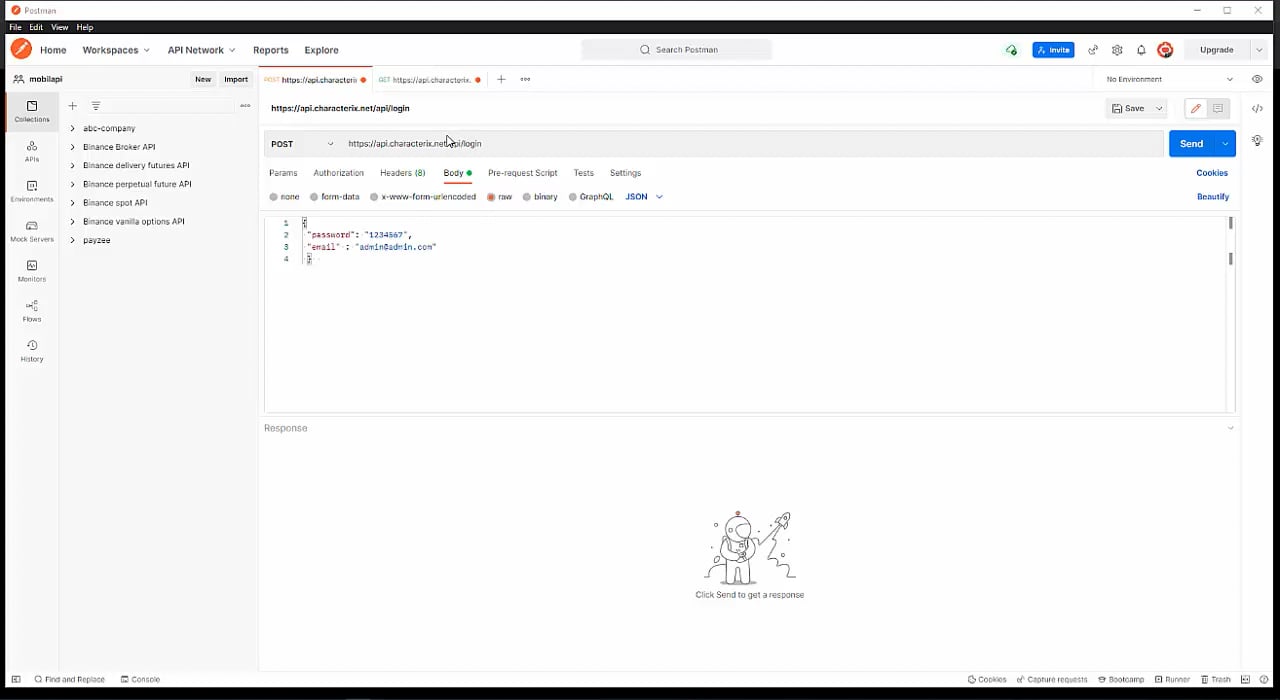Open the help icon in status bar

point(1264,679)
